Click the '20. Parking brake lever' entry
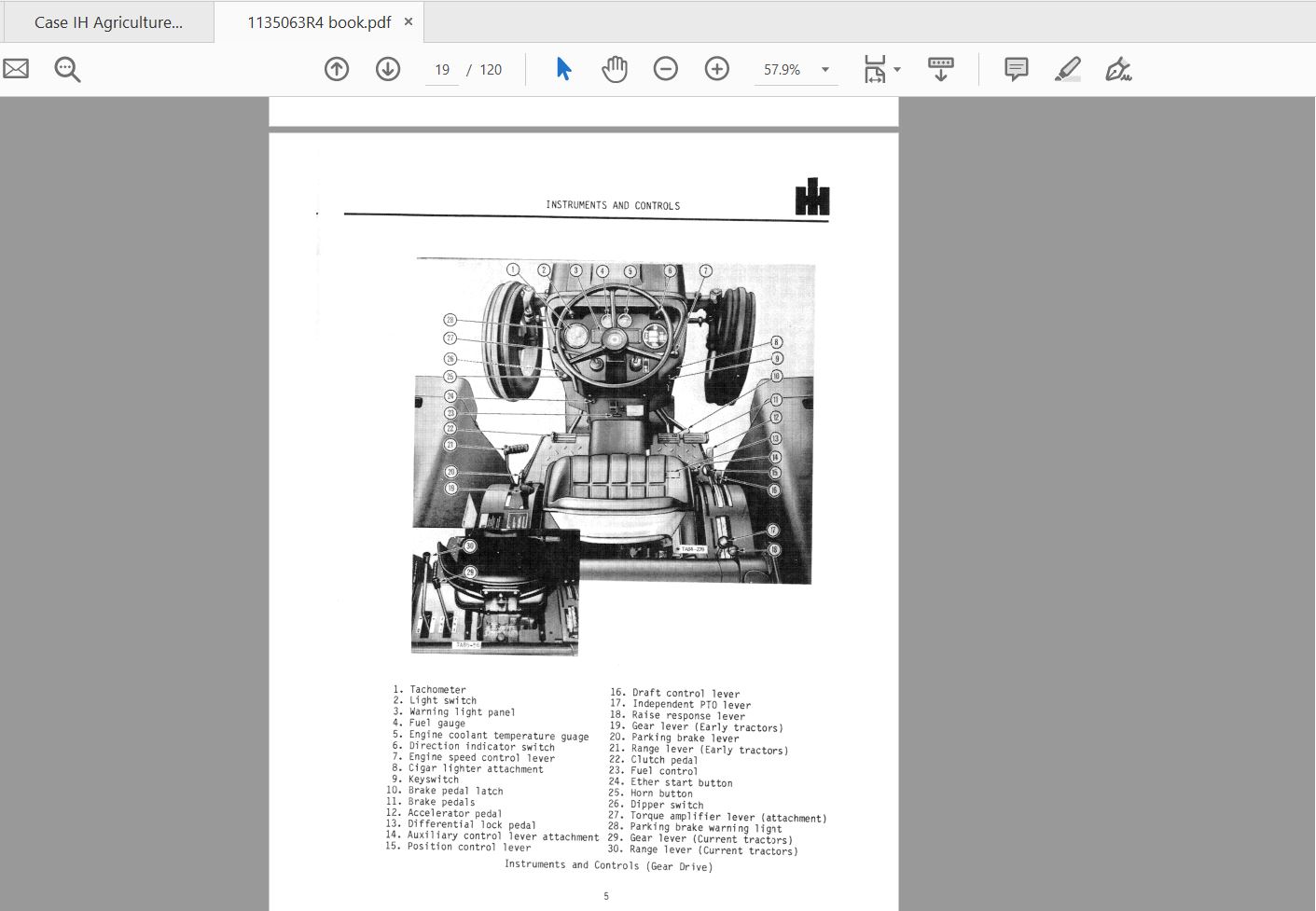Image resolution: width=1316 pixels, height=911 pixels. (x=674, y=738)
